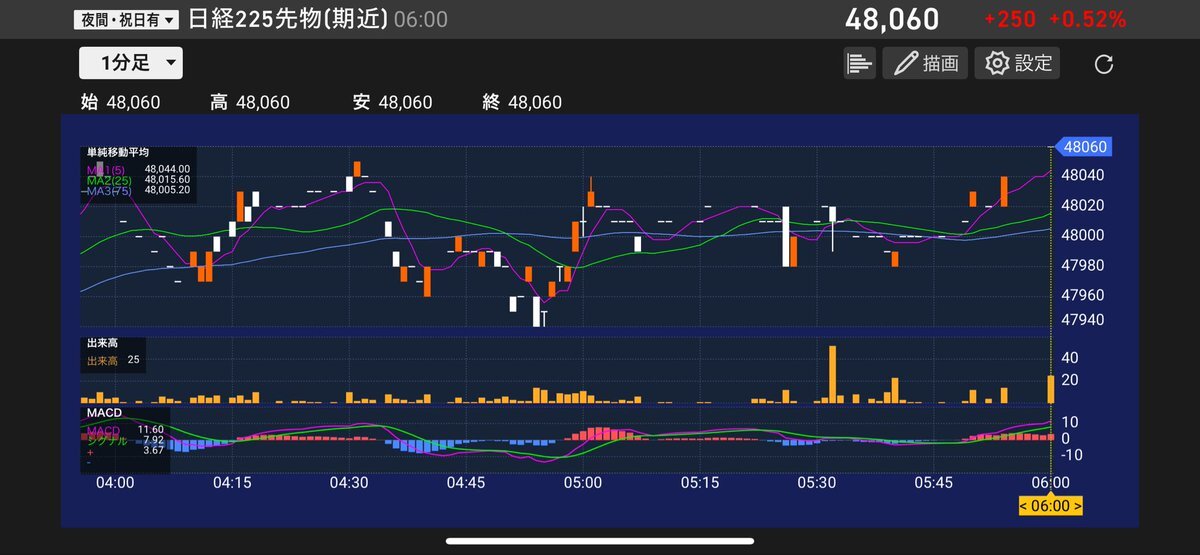Select the 06:00 time cursor label
The image size is (1200, 555).
click(1050, 505)
